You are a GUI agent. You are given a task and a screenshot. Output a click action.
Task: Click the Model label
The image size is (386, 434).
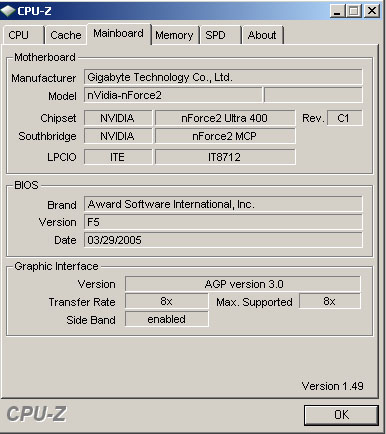(x=62, y=96)
